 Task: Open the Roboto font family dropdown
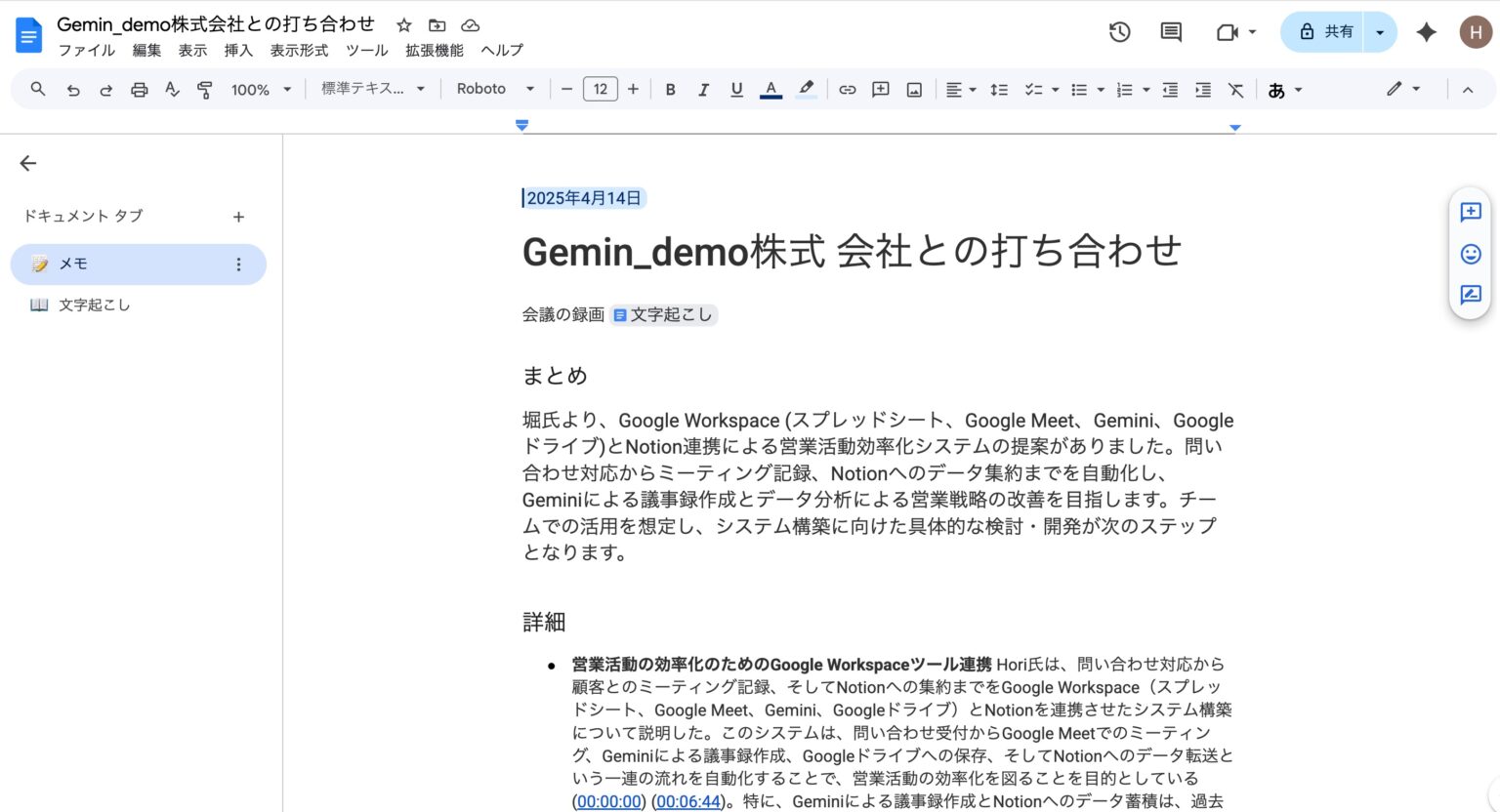[x=493, y=89]
